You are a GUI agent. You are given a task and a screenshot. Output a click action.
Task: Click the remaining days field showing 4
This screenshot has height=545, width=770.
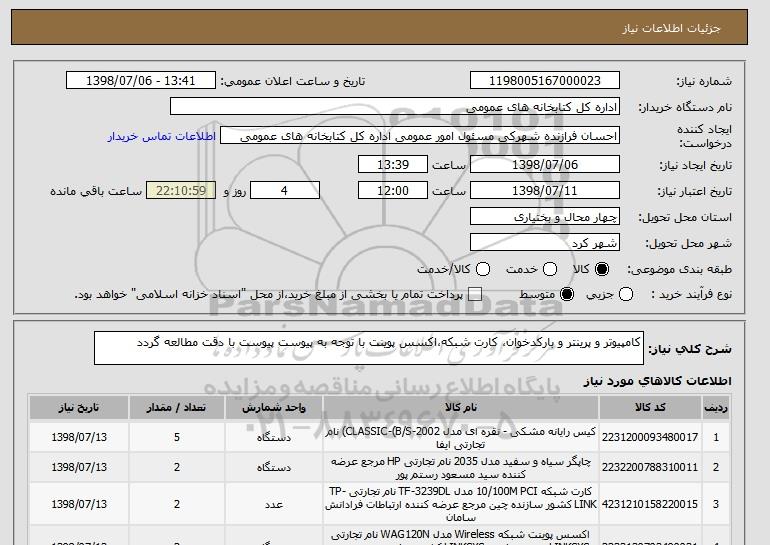pyautogui.click(x=285, y=191)
